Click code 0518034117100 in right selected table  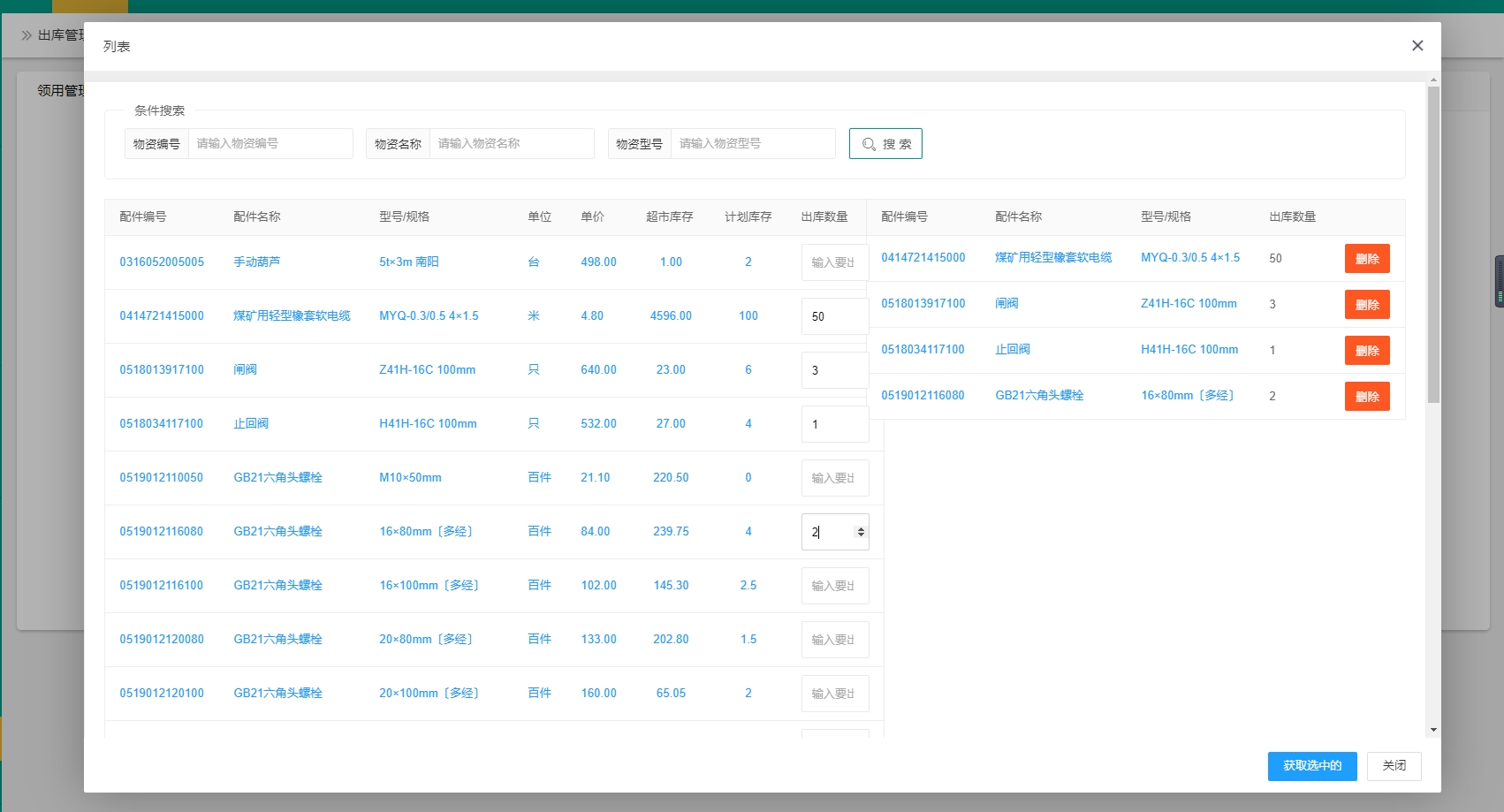click(923, 350)
